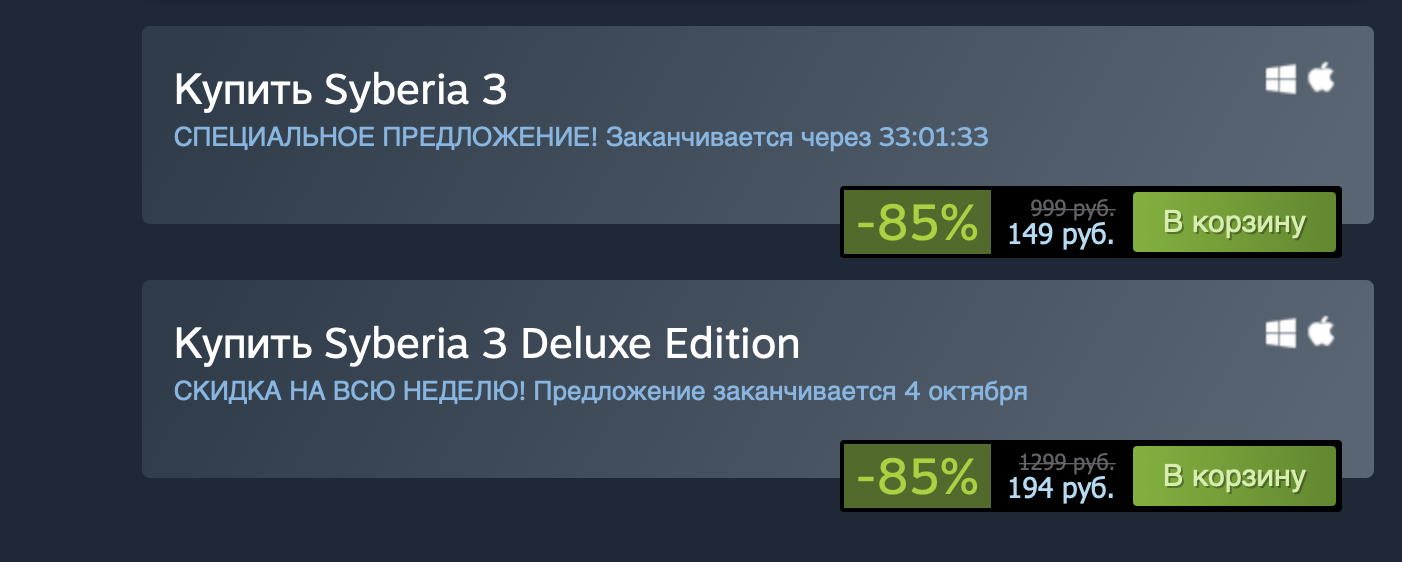
Task: Click the crossed-out 999 руб. original price
Action: tap(1072, 209)
